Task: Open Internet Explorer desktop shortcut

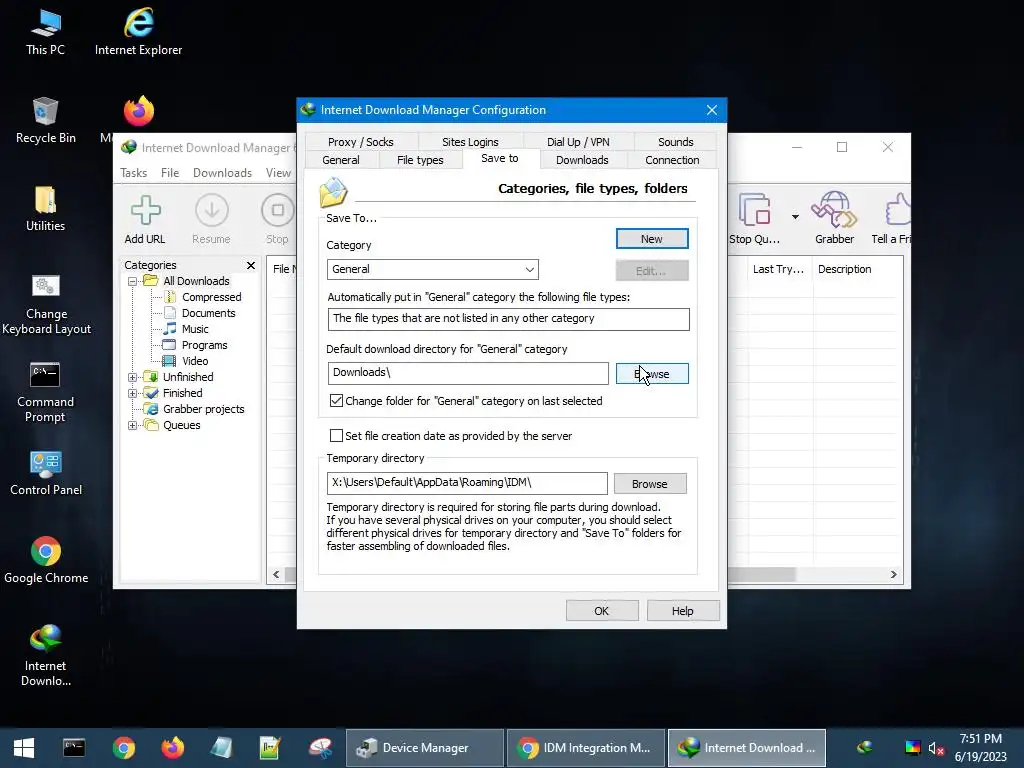Action: pyautogui.click(x=138, y=31)
